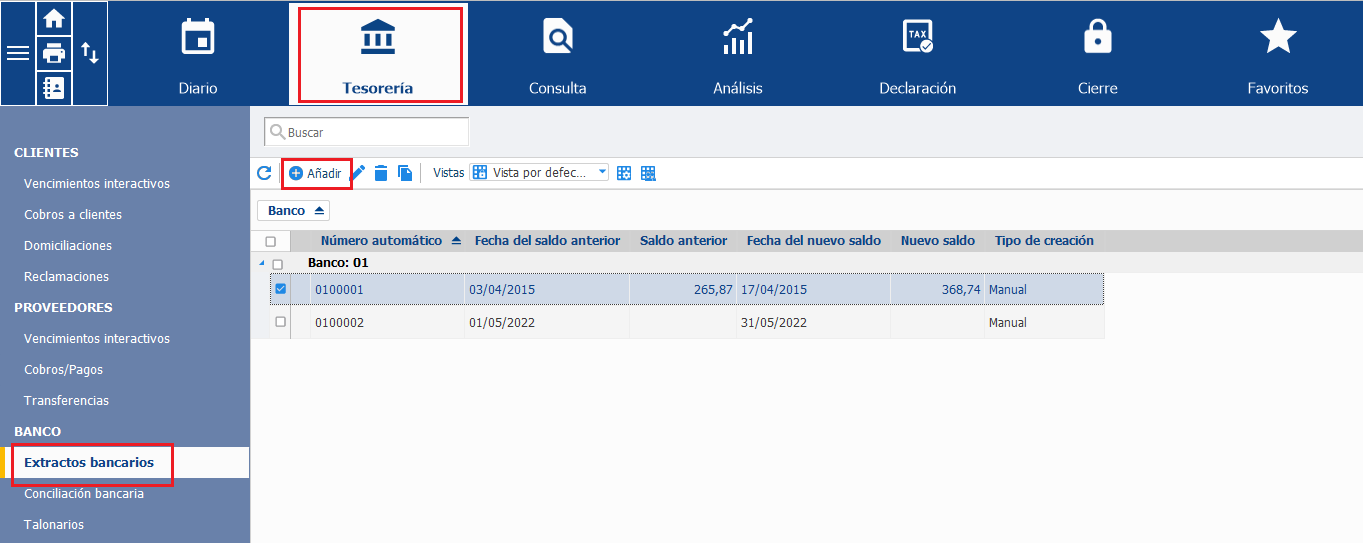Click the Banco grouping chip
Image resolution: width=1363 pixels, height=543 pixels.
[x=294, y=211]
